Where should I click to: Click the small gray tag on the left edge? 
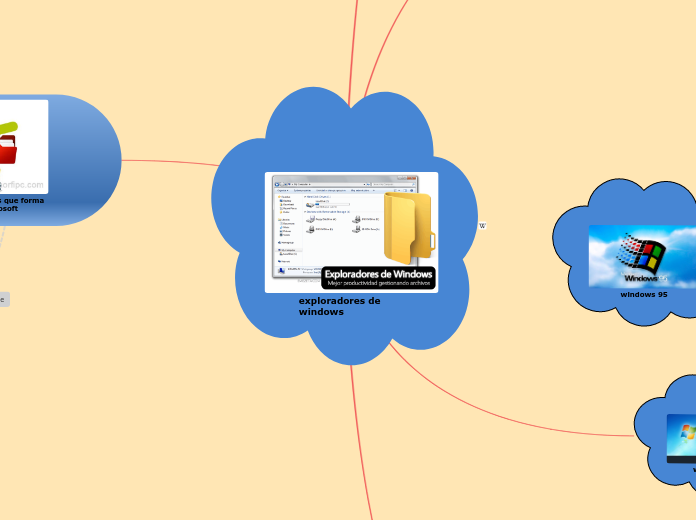(4, 299)
